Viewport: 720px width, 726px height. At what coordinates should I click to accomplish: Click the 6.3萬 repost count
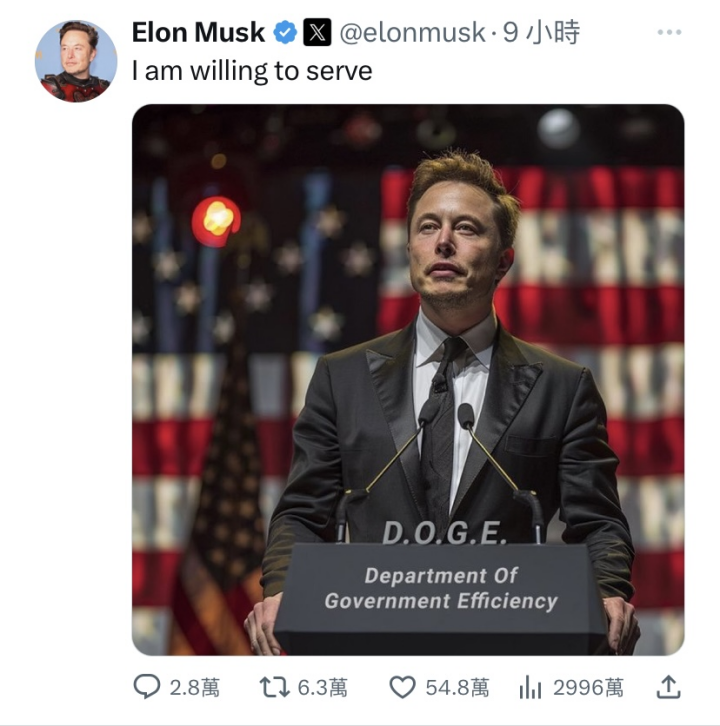click(x=323, y=688)
